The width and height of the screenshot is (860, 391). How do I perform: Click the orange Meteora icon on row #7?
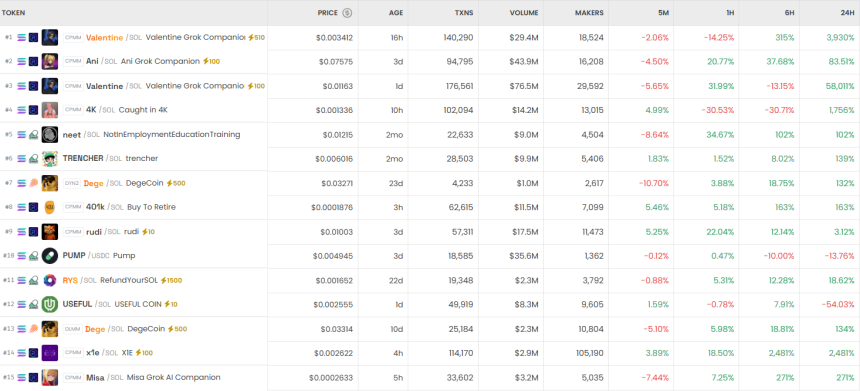pyautogui.click(x=33, y=183)
